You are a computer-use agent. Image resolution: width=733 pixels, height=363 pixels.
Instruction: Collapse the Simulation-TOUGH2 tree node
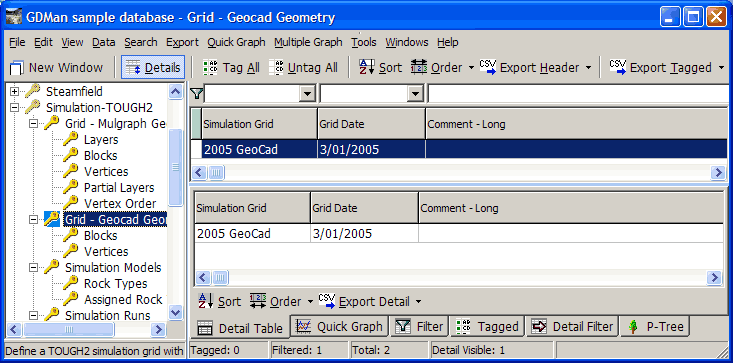[14, 107]
